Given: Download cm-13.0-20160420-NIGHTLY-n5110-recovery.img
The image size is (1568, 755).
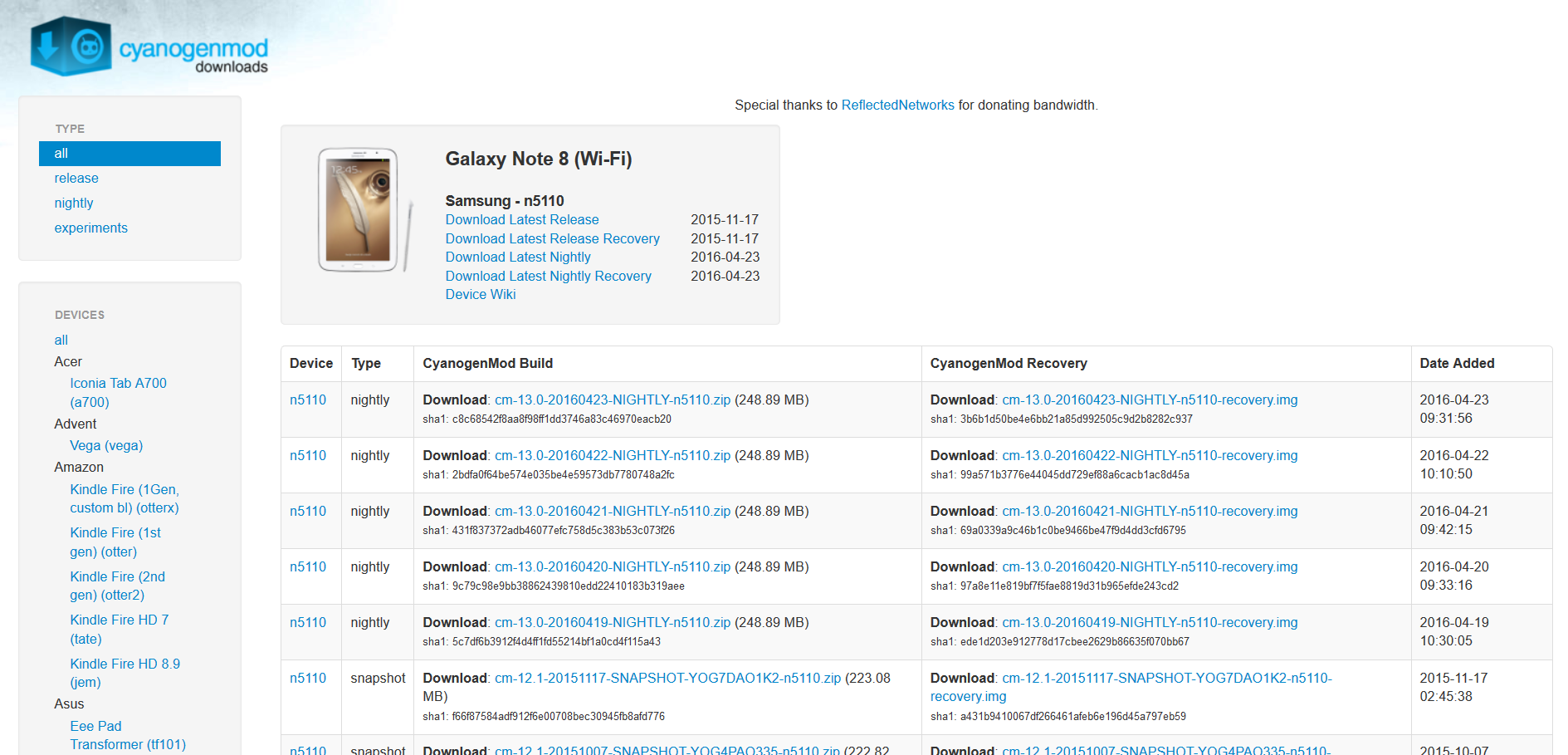Looking at the screenshot, I should pos(1150,567).
